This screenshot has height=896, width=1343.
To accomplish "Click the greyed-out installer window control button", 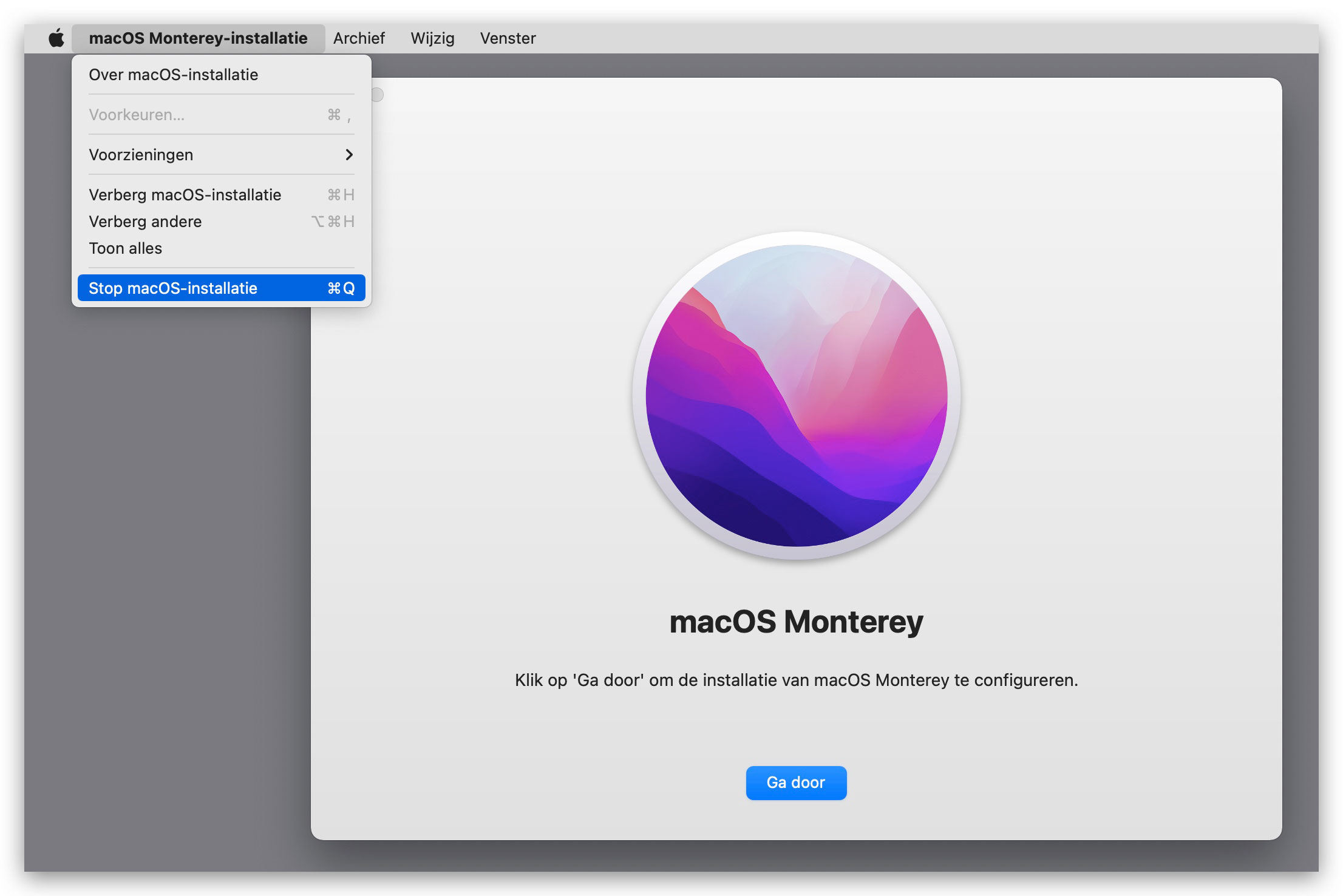I will [x=378, y=95].
